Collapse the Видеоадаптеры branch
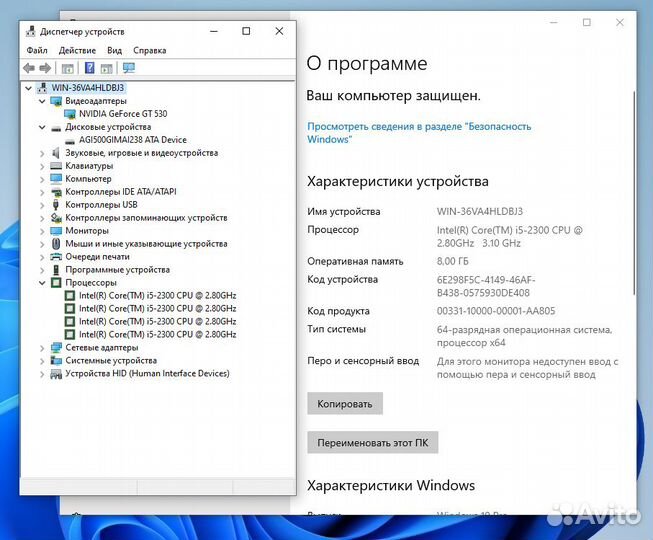The width and height of the screenshot is (653, 540). click(x=42, y=101)
